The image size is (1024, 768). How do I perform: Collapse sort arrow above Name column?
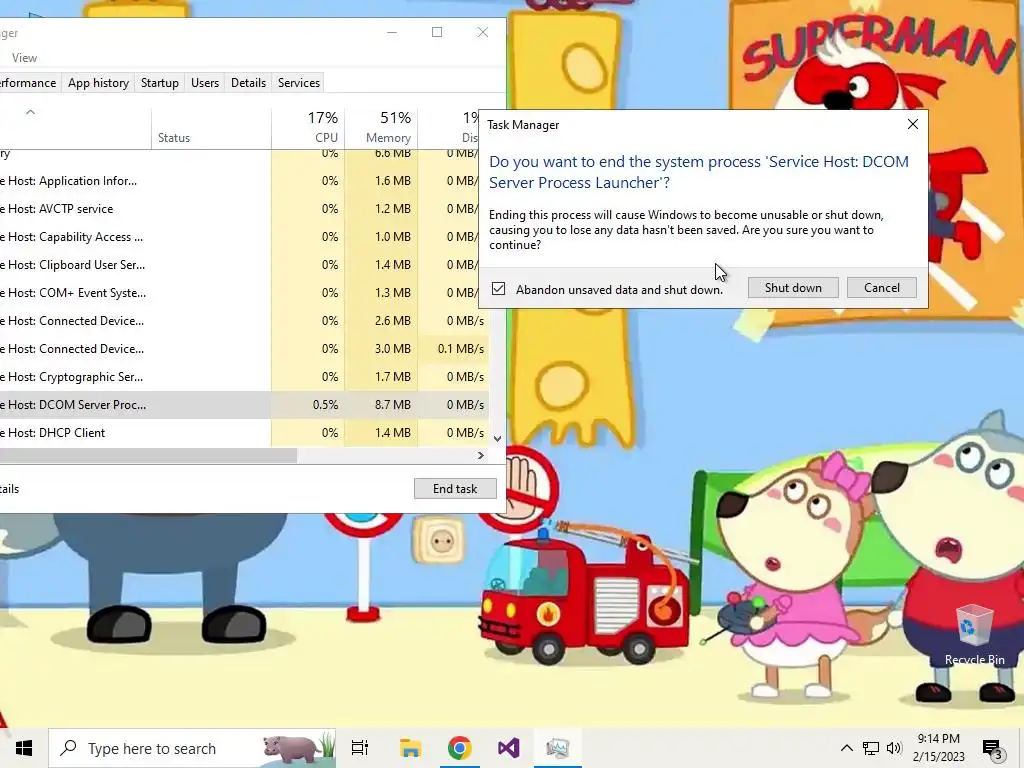click(x=30, y=112)
